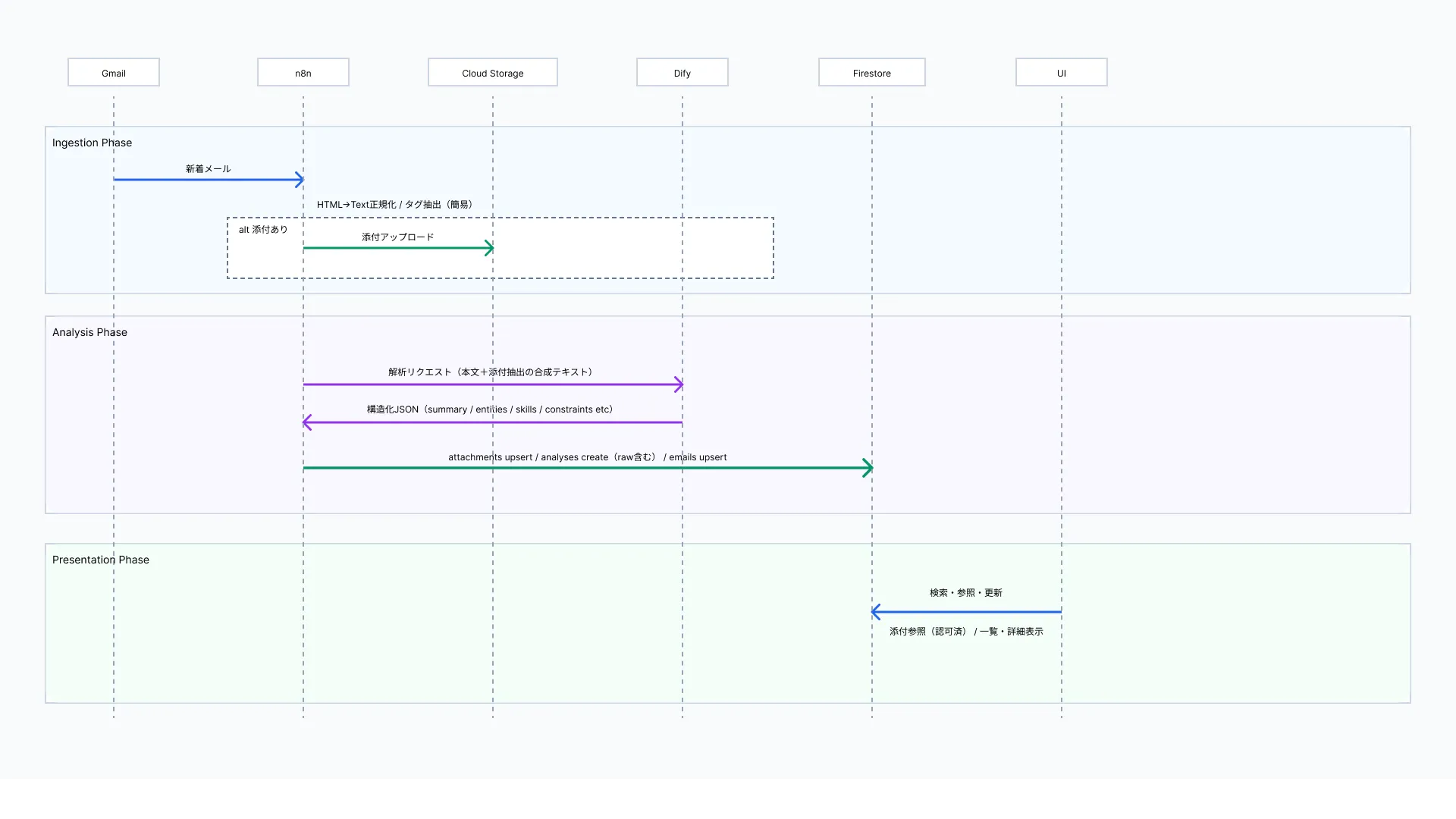Select the HTML→Text正規化 note text
The width and height of the screenshot is (1456, 819).
coord(394,205)
